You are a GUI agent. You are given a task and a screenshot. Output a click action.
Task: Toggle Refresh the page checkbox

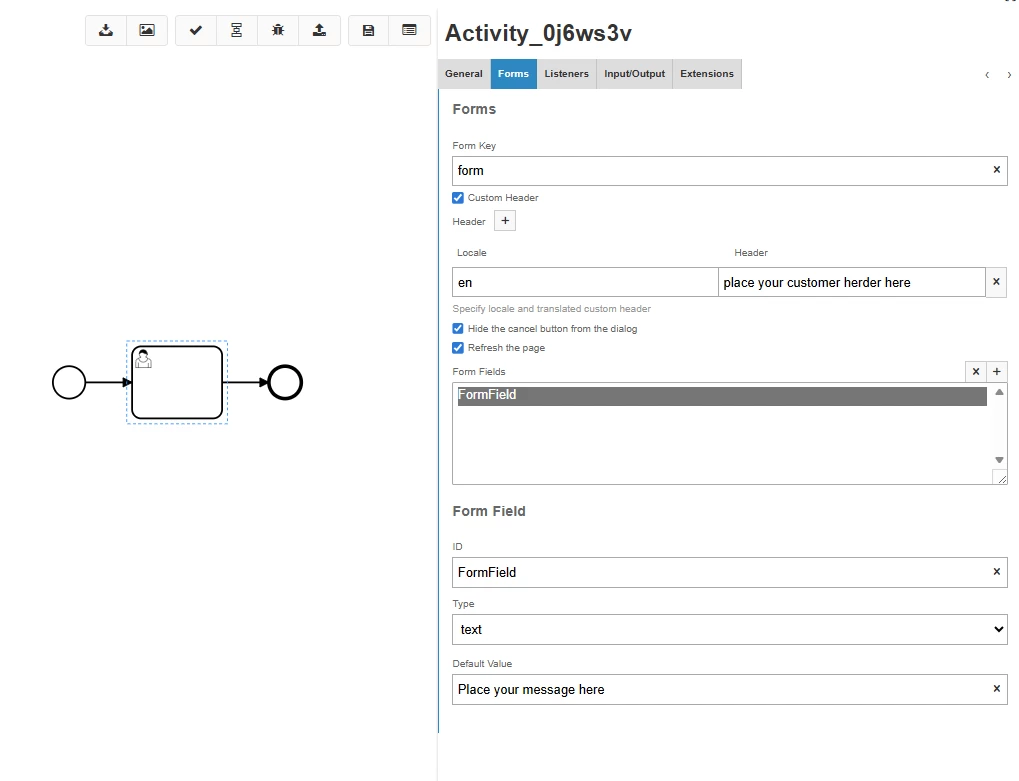pos(458,348)
